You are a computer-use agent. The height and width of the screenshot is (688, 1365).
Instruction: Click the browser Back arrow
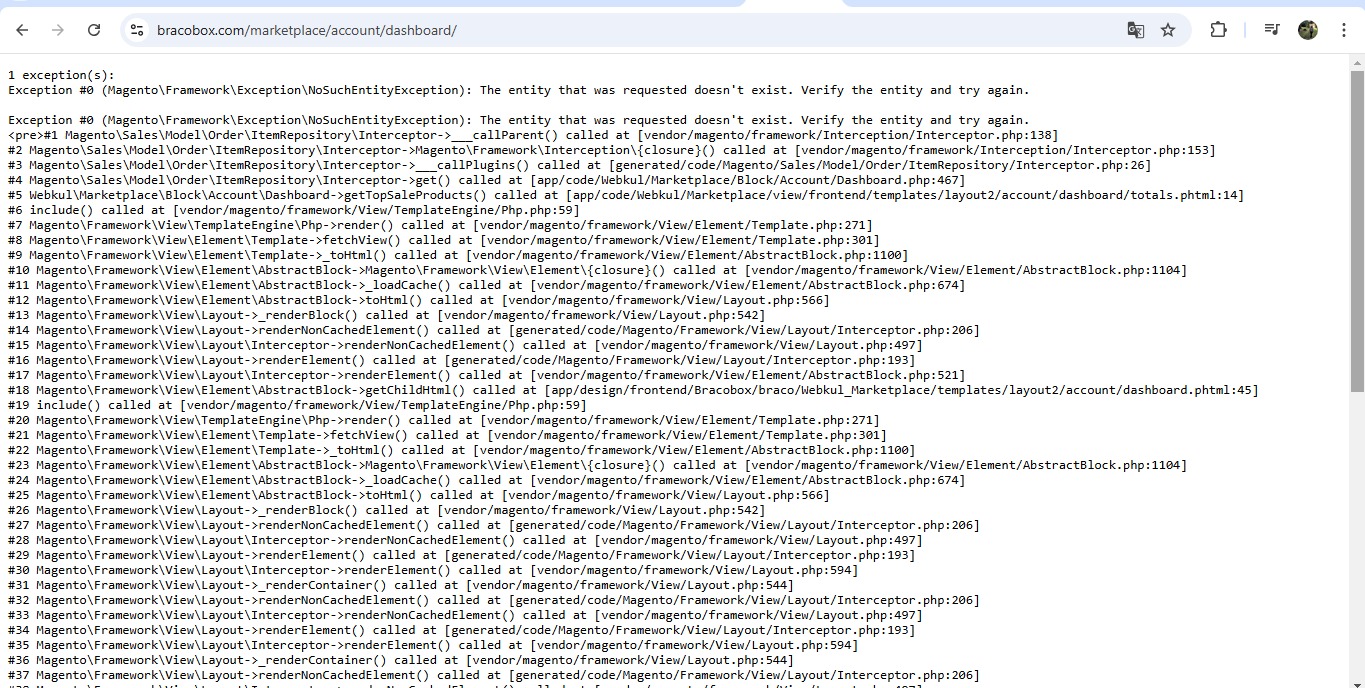tap(22, 30)
